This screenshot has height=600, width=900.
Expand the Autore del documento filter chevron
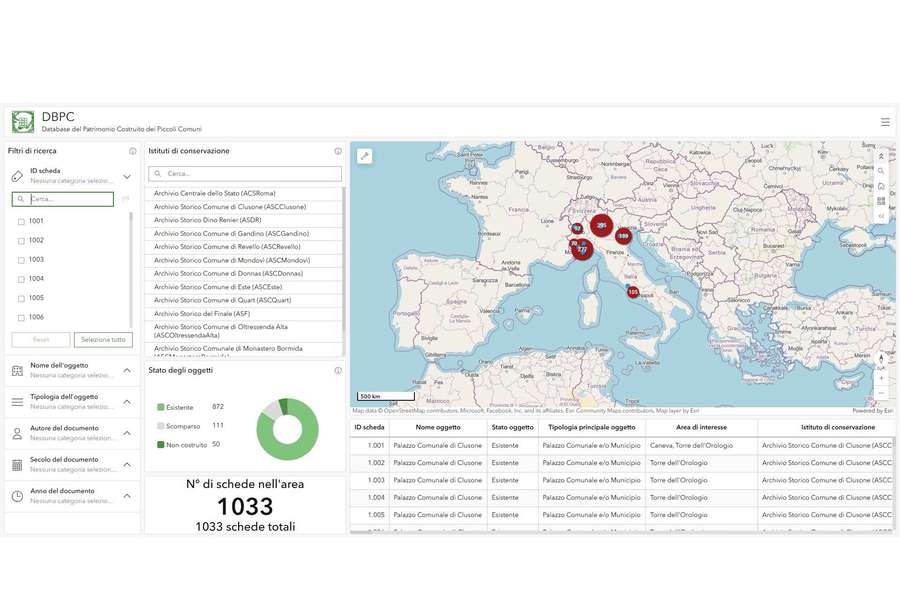[x=127, y=433]
